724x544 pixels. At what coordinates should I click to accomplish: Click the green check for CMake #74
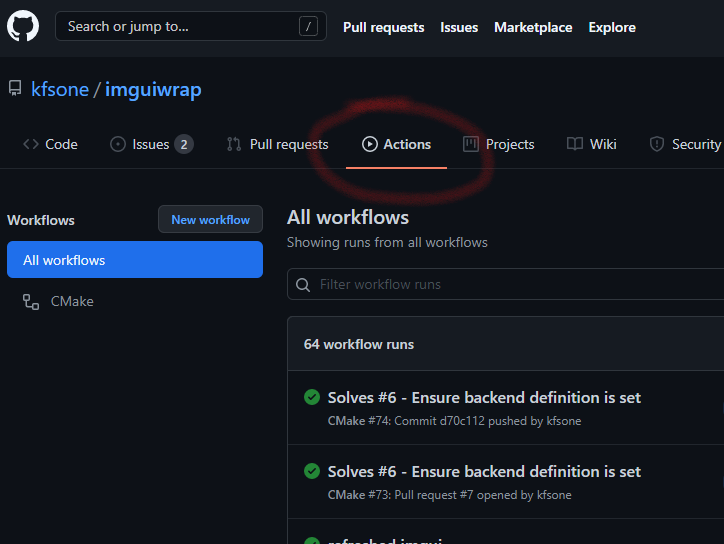pos(312,397)
